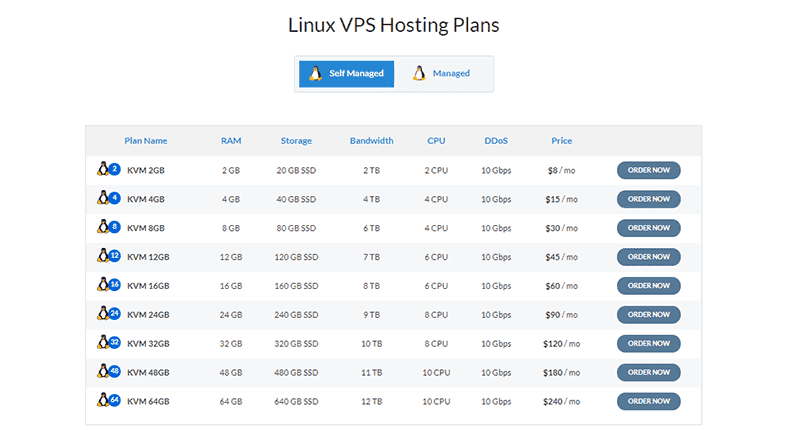Image resolution: width=800 pixels, height=437 pixels.
Task: Click the penguin icon beside KVM 24GB
Action: click(103, 314)
